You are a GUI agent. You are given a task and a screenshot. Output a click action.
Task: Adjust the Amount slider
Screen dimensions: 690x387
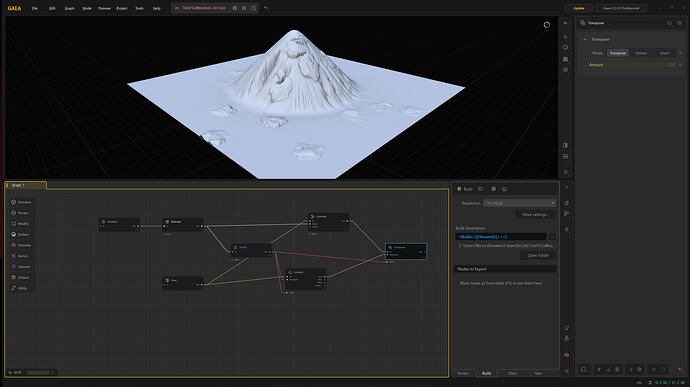pos(631,65)
